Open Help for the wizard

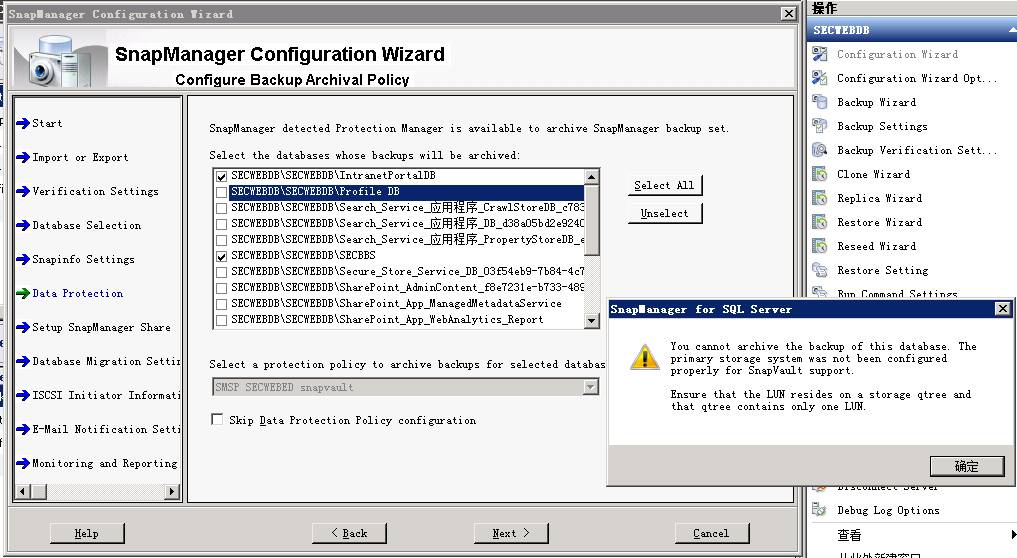point(86,533)
